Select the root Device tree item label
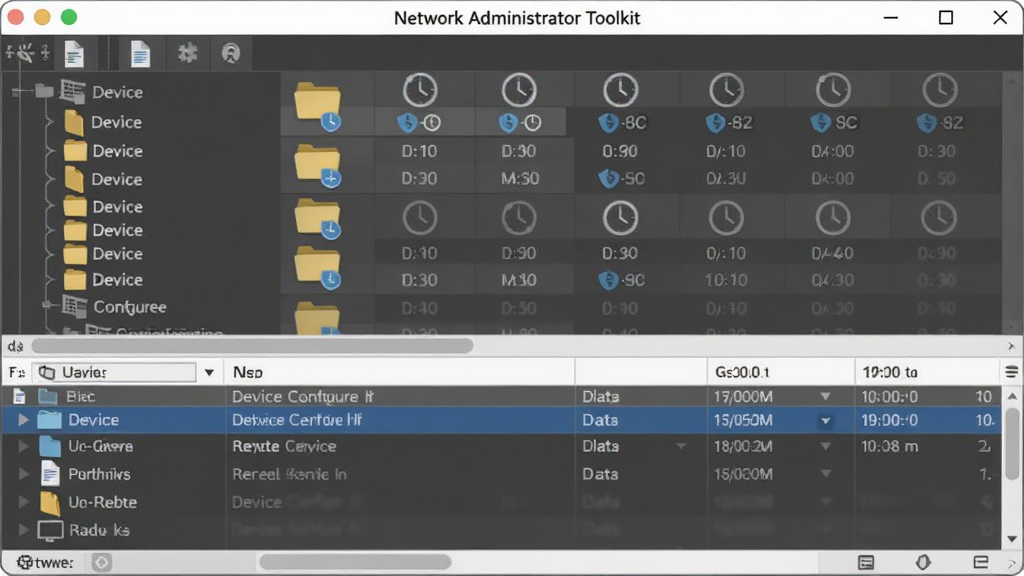 (118, 92)
